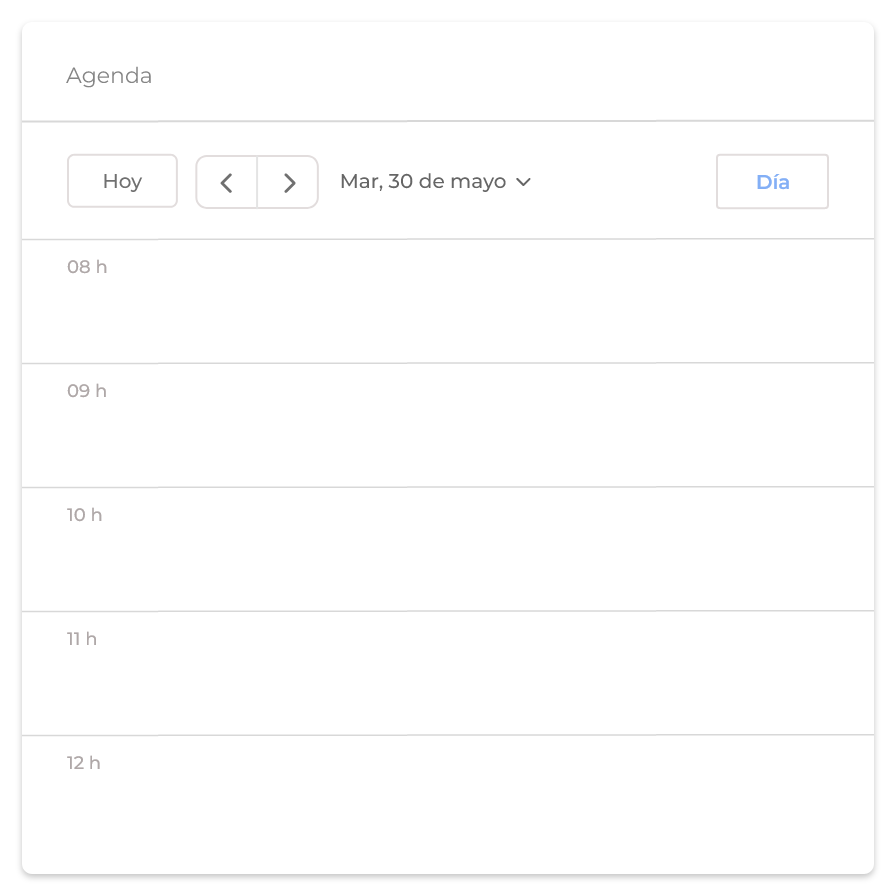Click the "10 h" hour label
896x896 pixels.
85,515
